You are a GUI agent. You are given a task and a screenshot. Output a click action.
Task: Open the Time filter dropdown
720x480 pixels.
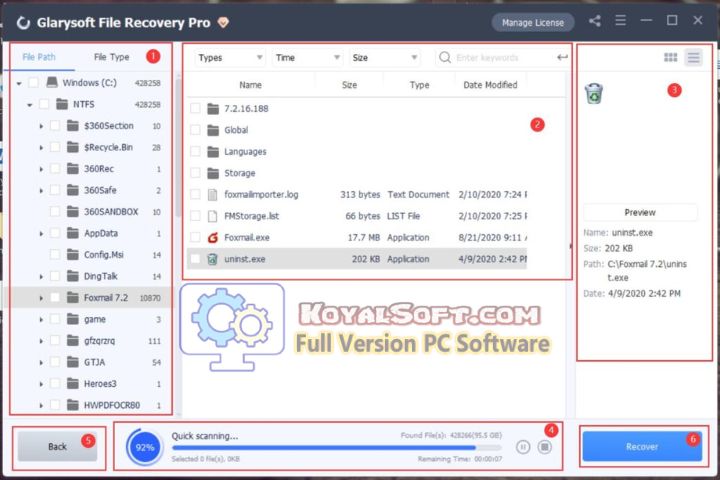pyautogui.click(x=307, y=58)
